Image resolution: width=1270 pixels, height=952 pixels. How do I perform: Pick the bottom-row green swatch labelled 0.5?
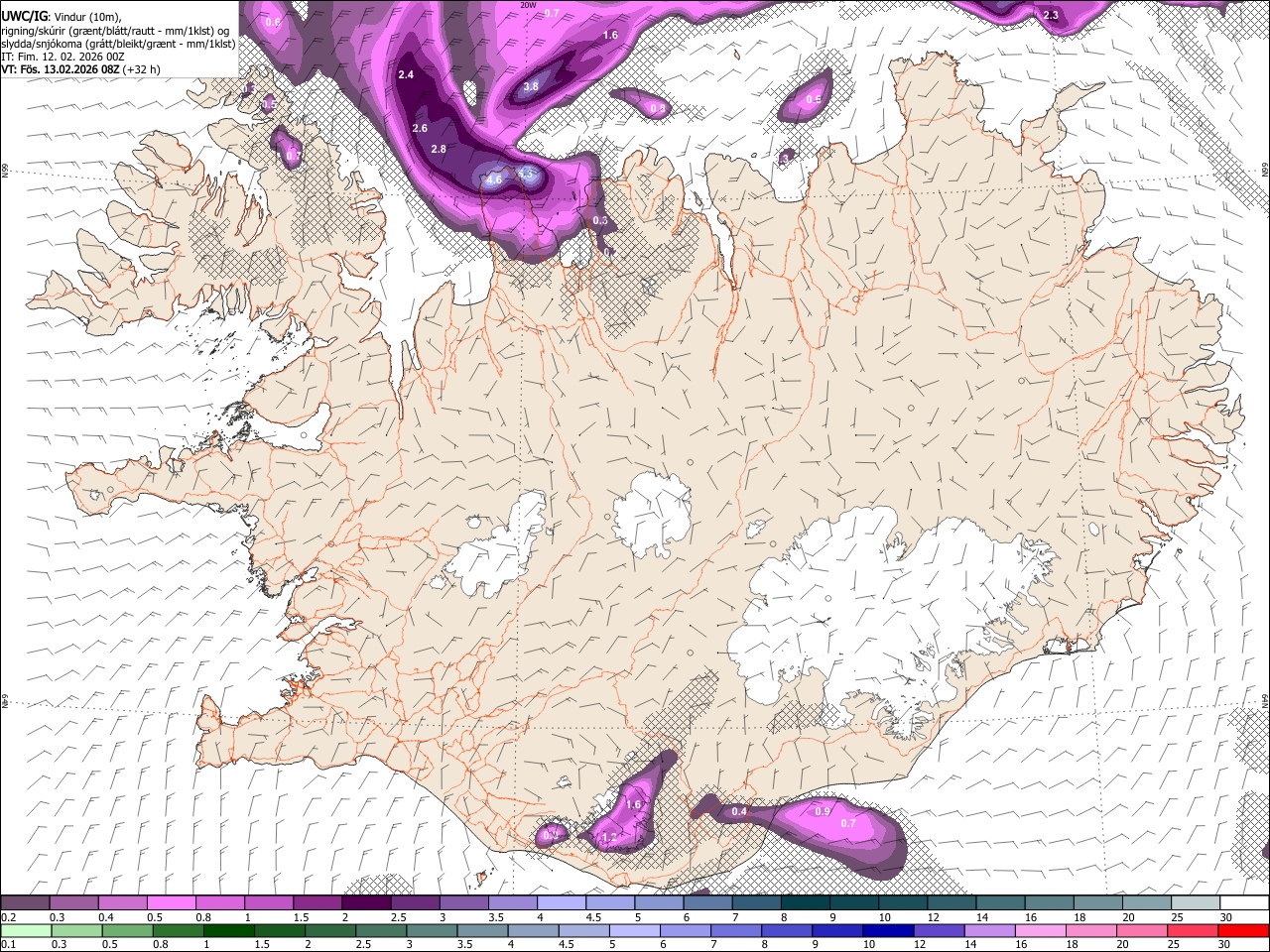(x=128, y=930)
